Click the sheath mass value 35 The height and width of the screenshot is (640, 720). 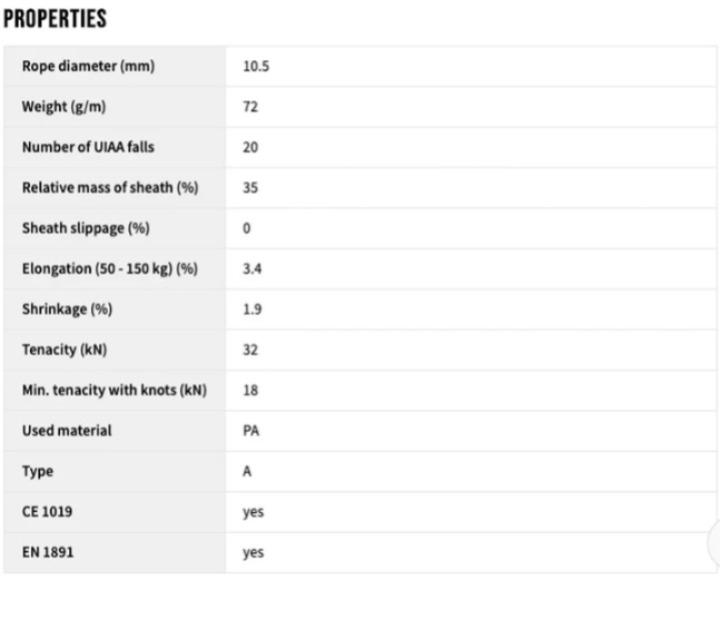(x=250, y=188)
